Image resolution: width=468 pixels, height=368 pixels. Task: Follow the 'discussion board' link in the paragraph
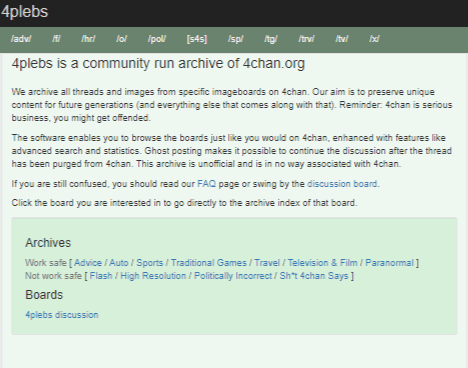[342, 184]
